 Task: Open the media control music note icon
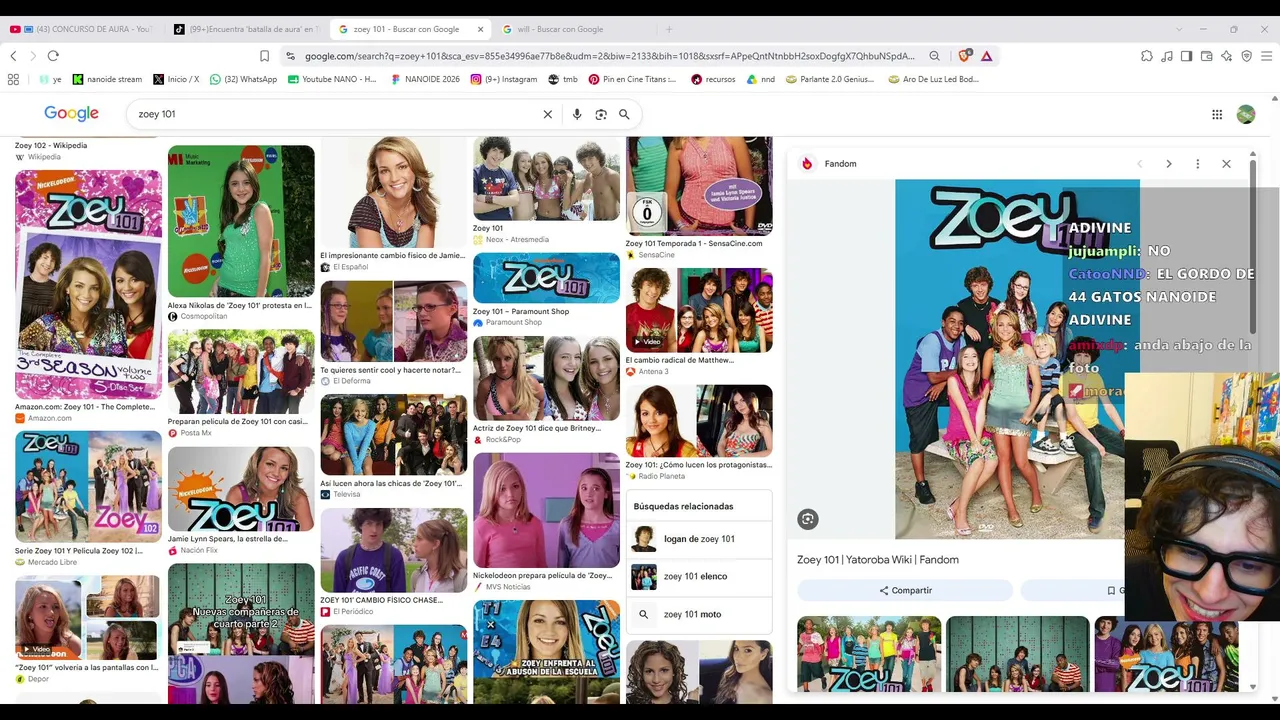click(1167, 56)
